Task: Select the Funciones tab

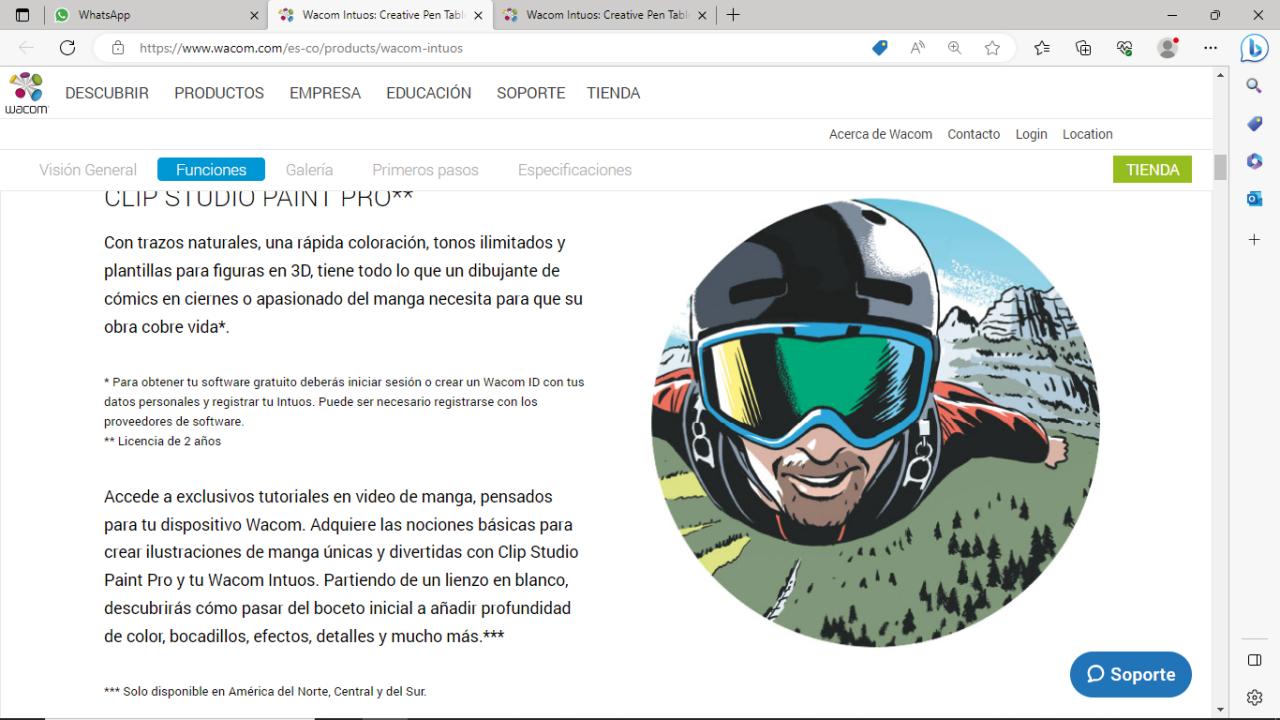Action: pyautogui.click(x=211, y=170)
